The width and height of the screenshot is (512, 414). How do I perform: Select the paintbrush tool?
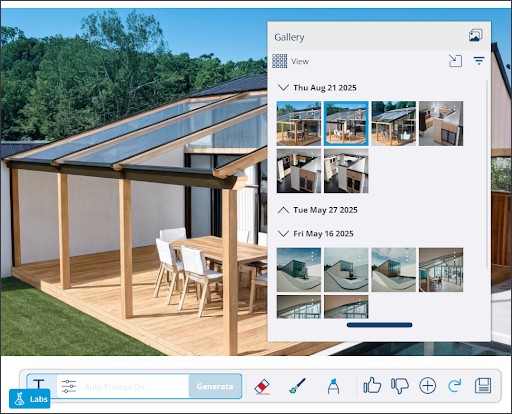pyautogui.click(x=297, y=386)
